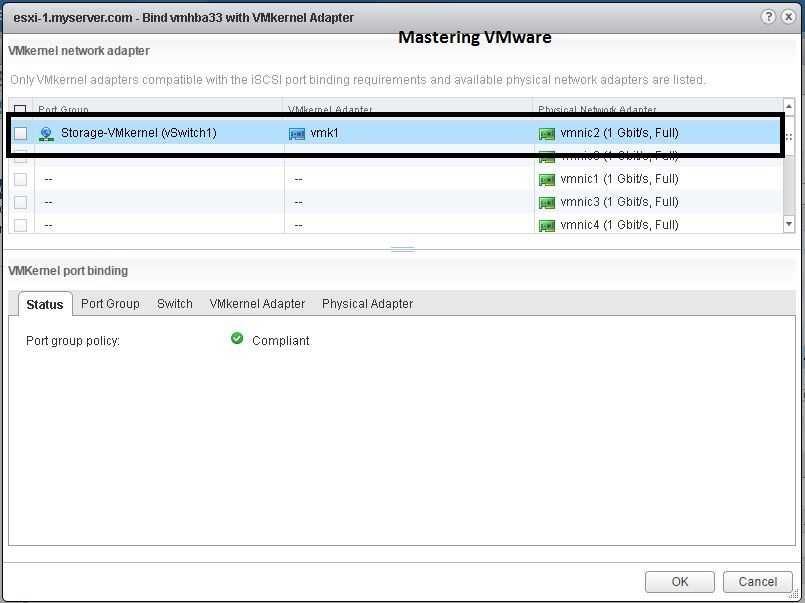The image size is (805, 603).
Task: Click the text vmnic4 (1 Gbit/s, Full)
Action: coord(619,225)
